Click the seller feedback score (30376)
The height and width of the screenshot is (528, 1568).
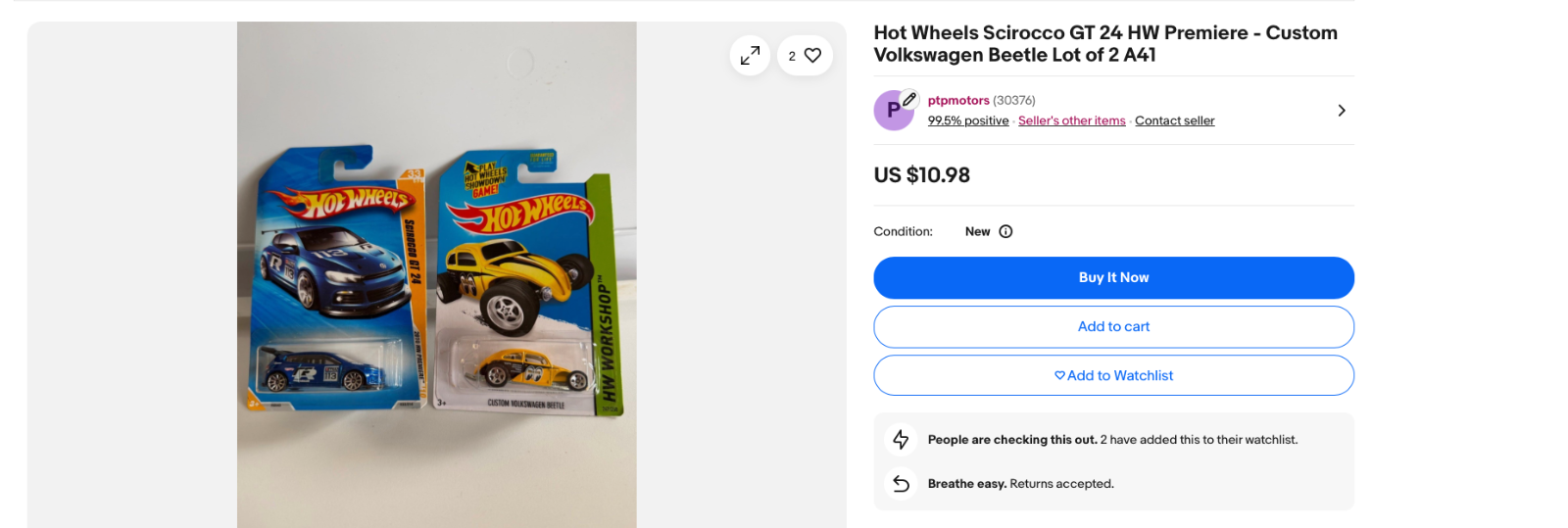(1014, 100)
